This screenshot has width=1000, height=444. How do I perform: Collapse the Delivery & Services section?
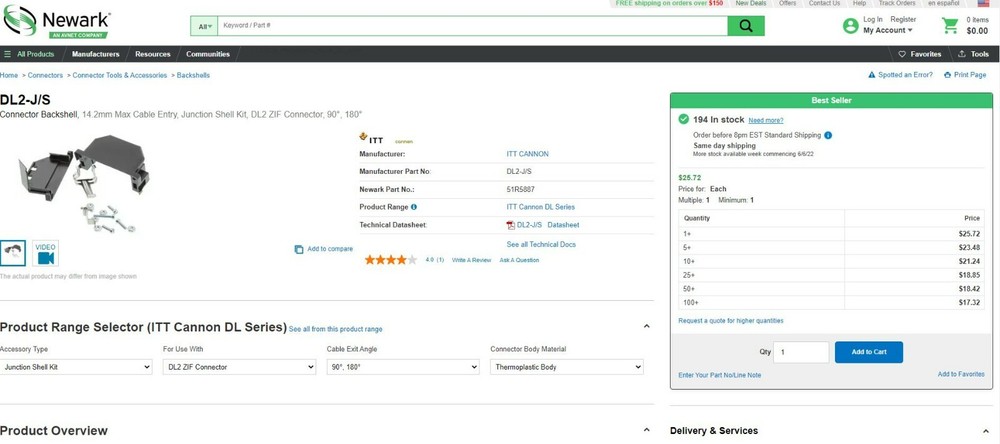987,431
